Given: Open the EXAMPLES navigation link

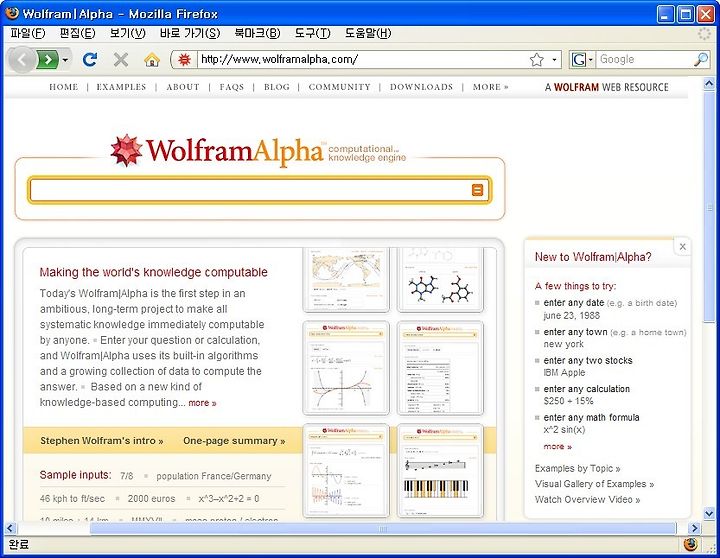Looking at the screenshot, I should (121, 87).
